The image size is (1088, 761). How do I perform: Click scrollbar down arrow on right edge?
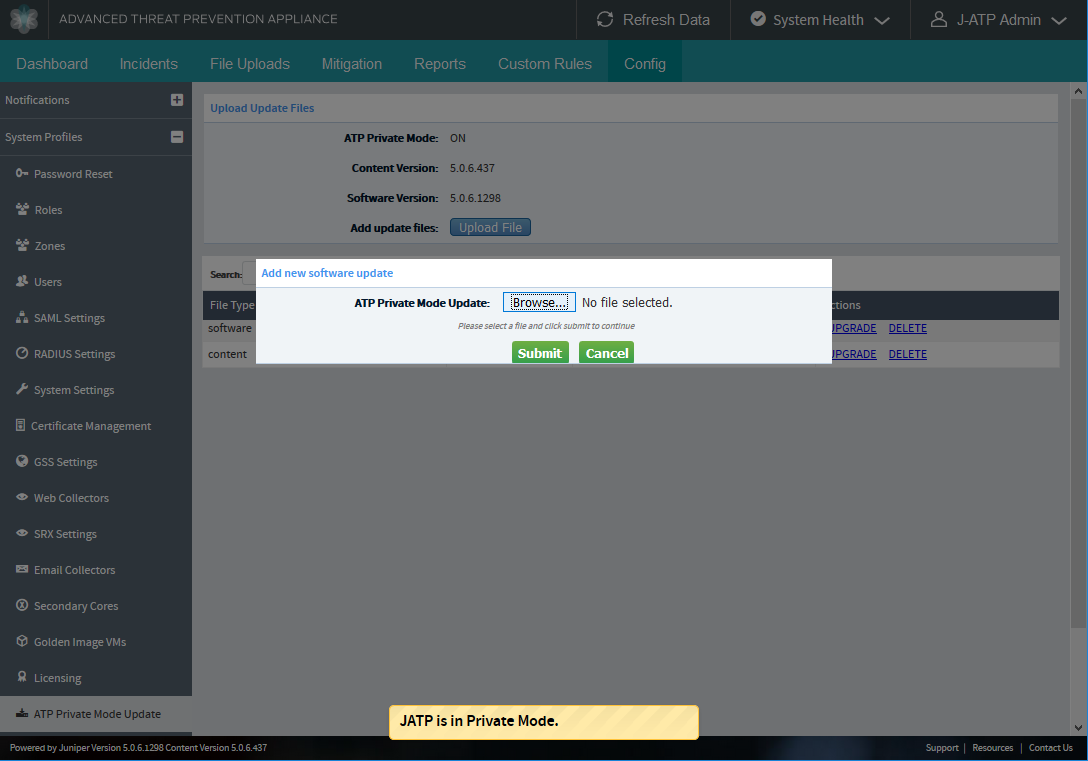[x=1078, y=728]
